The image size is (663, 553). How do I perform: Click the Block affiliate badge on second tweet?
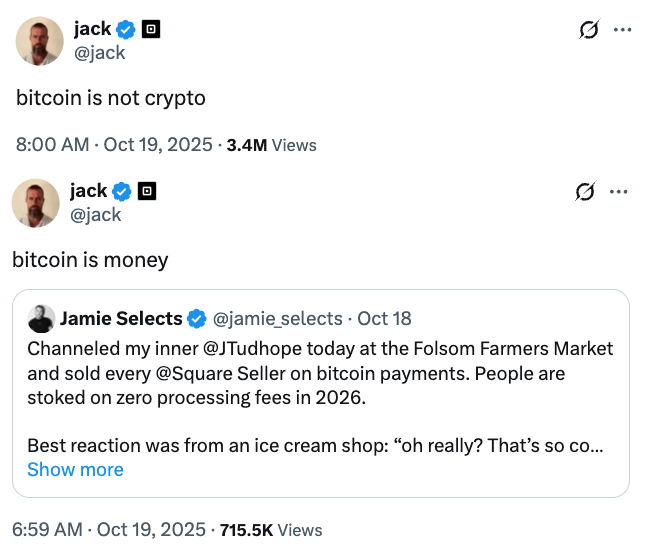click(146, 191)
